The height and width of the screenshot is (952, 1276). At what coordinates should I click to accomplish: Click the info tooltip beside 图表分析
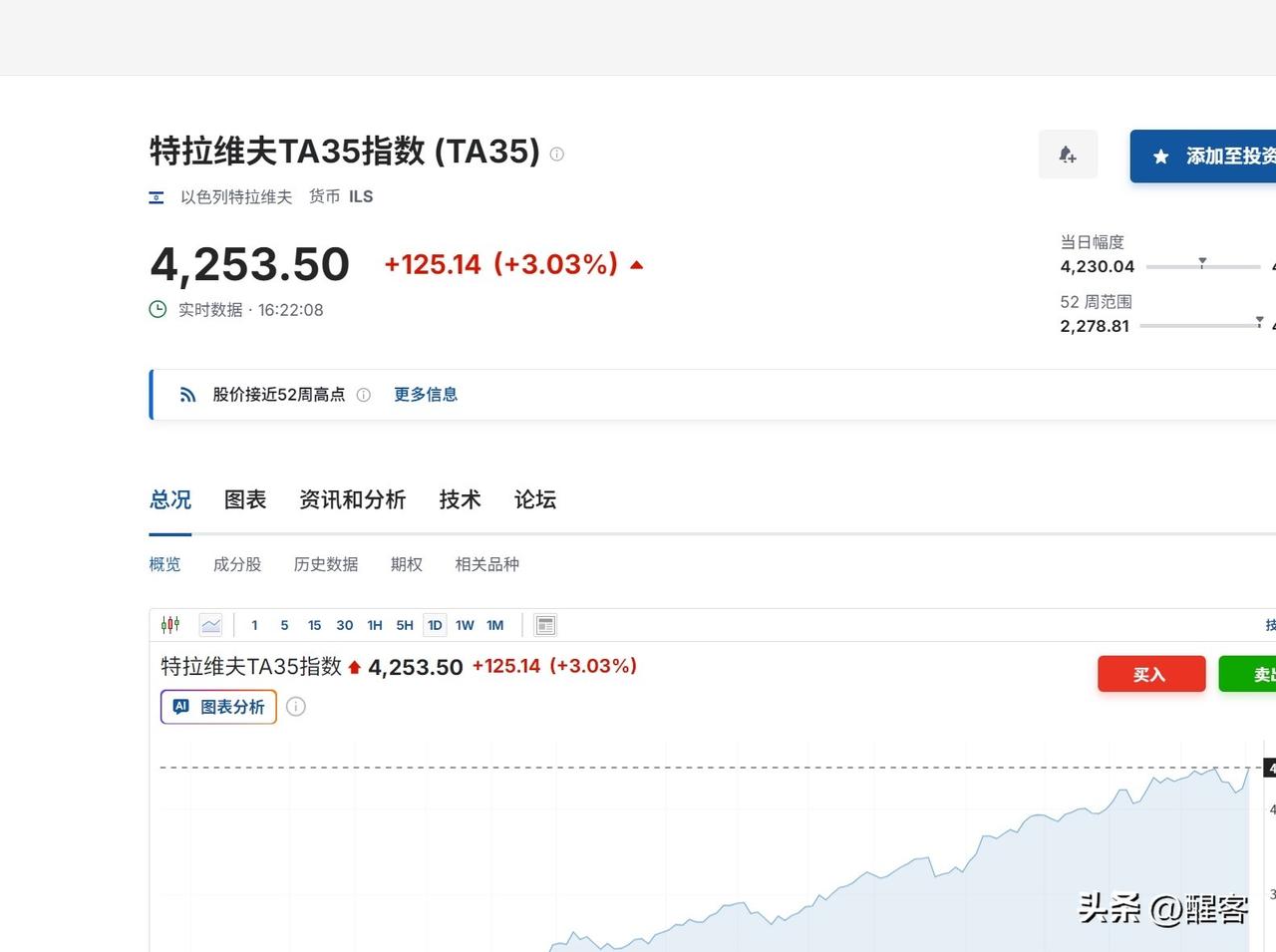296,707
